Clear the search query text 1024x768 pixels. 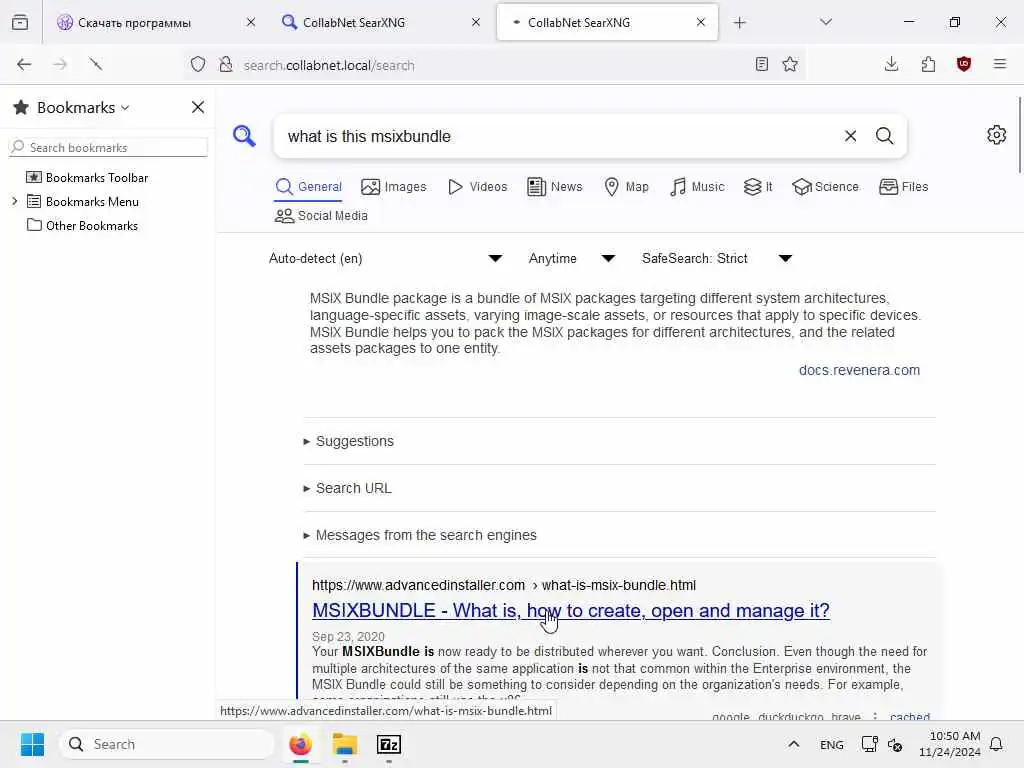click(850, 136)
